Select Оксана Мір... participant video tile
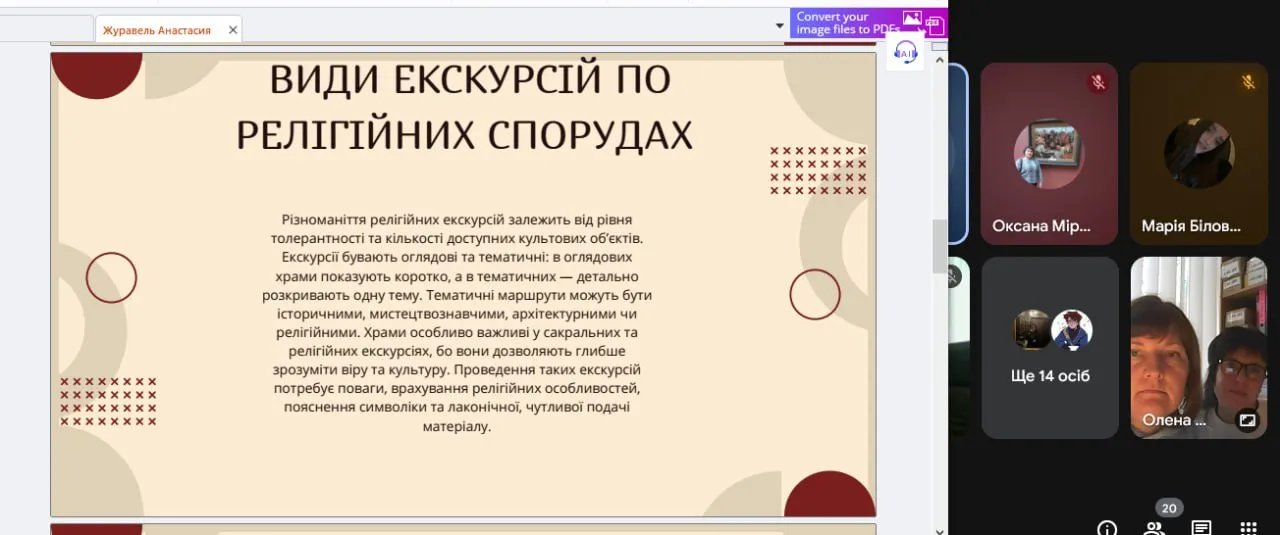 click(1048, 153)
